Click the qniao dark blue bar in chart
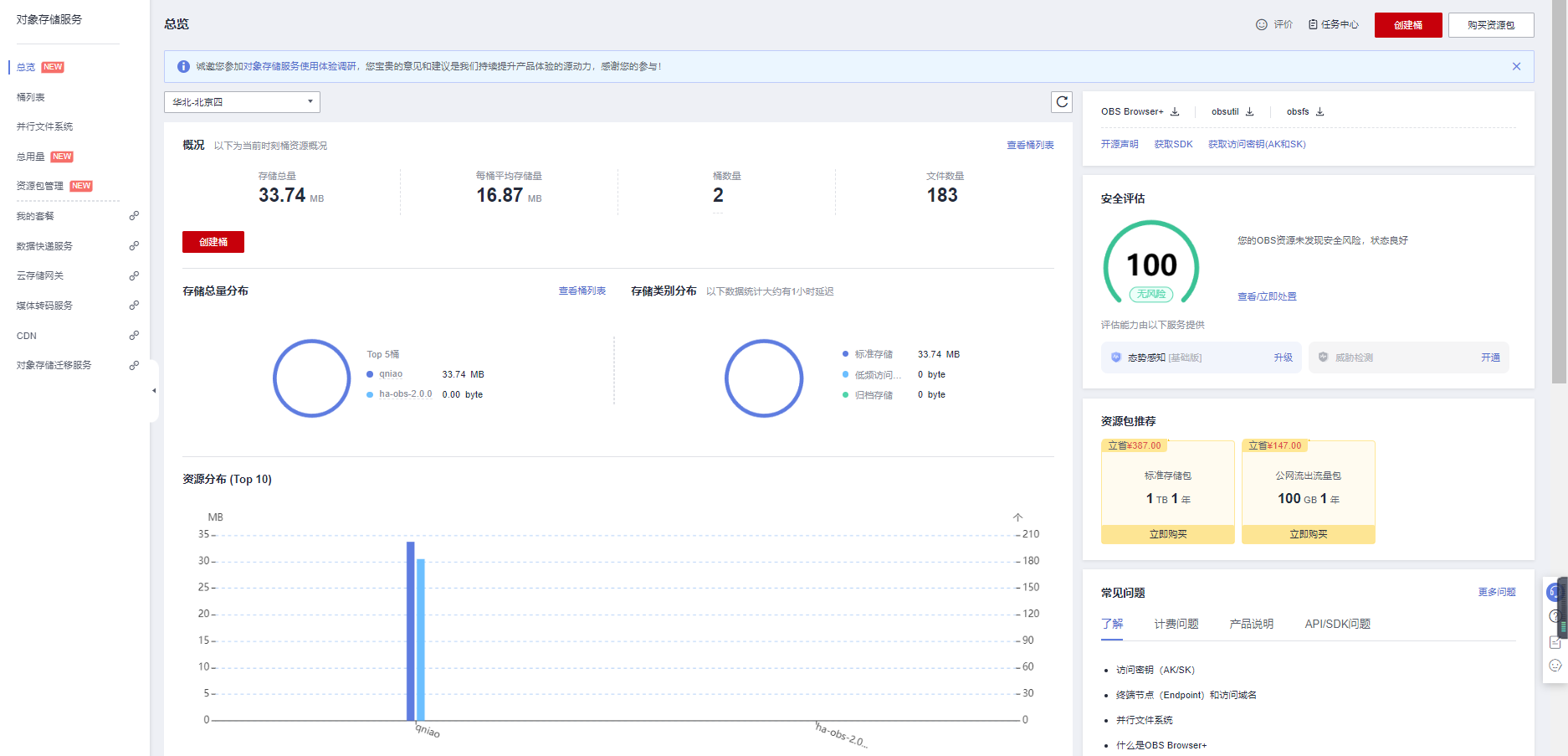This screenshot has height=756, width=1568. tap(411, 631)
